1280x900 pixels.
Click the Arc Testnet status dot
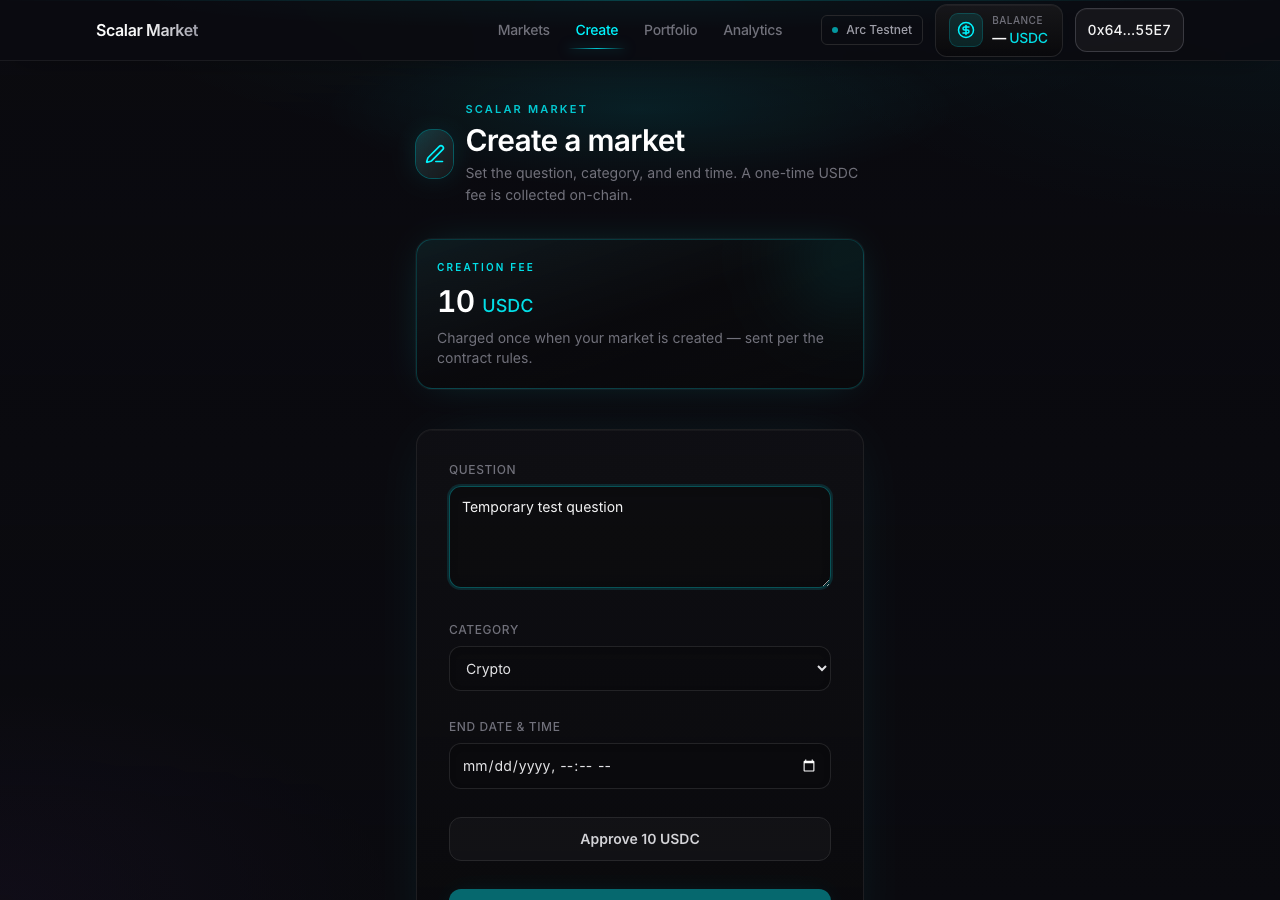point(835,30)
